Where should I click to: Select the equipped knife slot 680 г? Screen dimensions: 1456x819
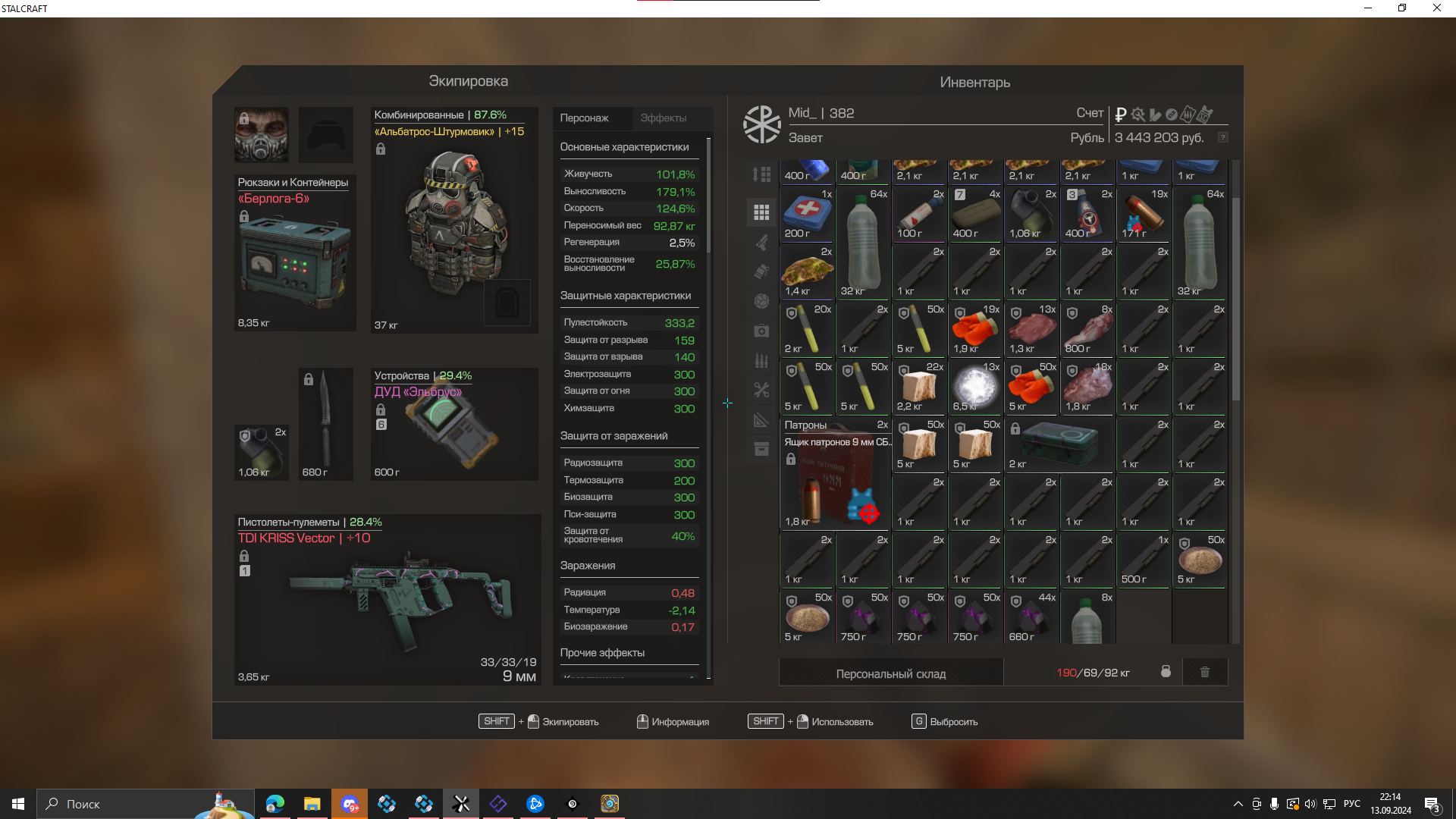click(325, 424)
